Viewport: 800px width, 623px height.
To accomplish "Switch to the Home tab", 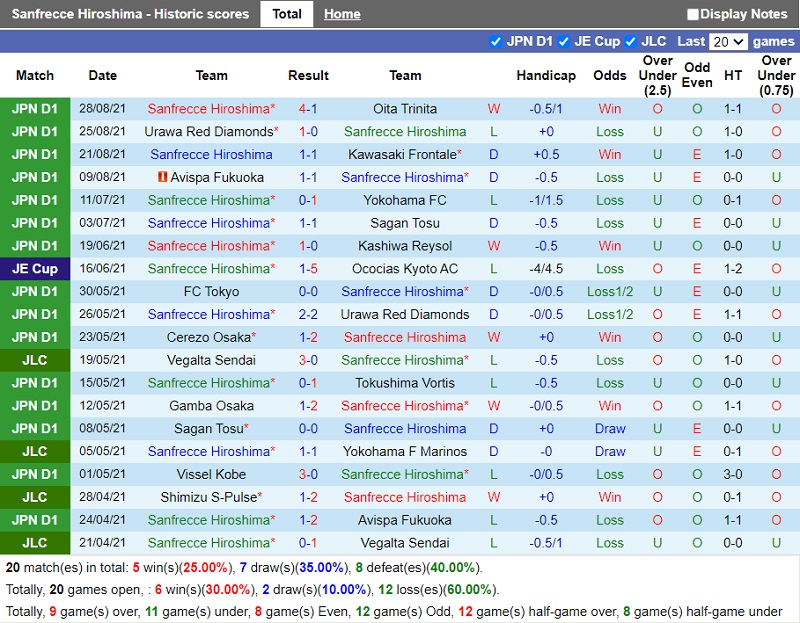I will click(342, 14).
